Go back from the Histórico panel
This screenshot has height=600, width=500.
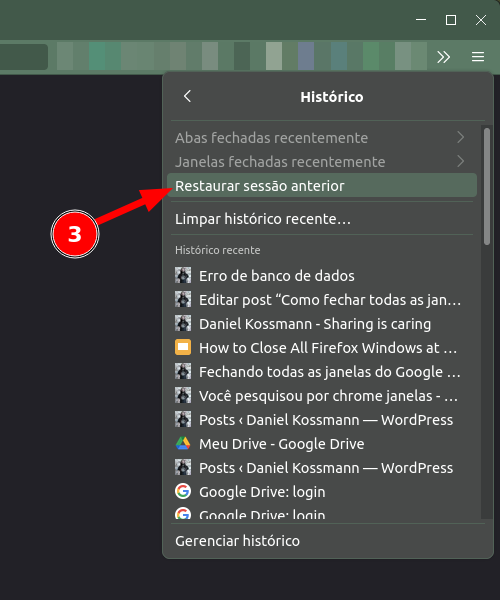[187, 96]
